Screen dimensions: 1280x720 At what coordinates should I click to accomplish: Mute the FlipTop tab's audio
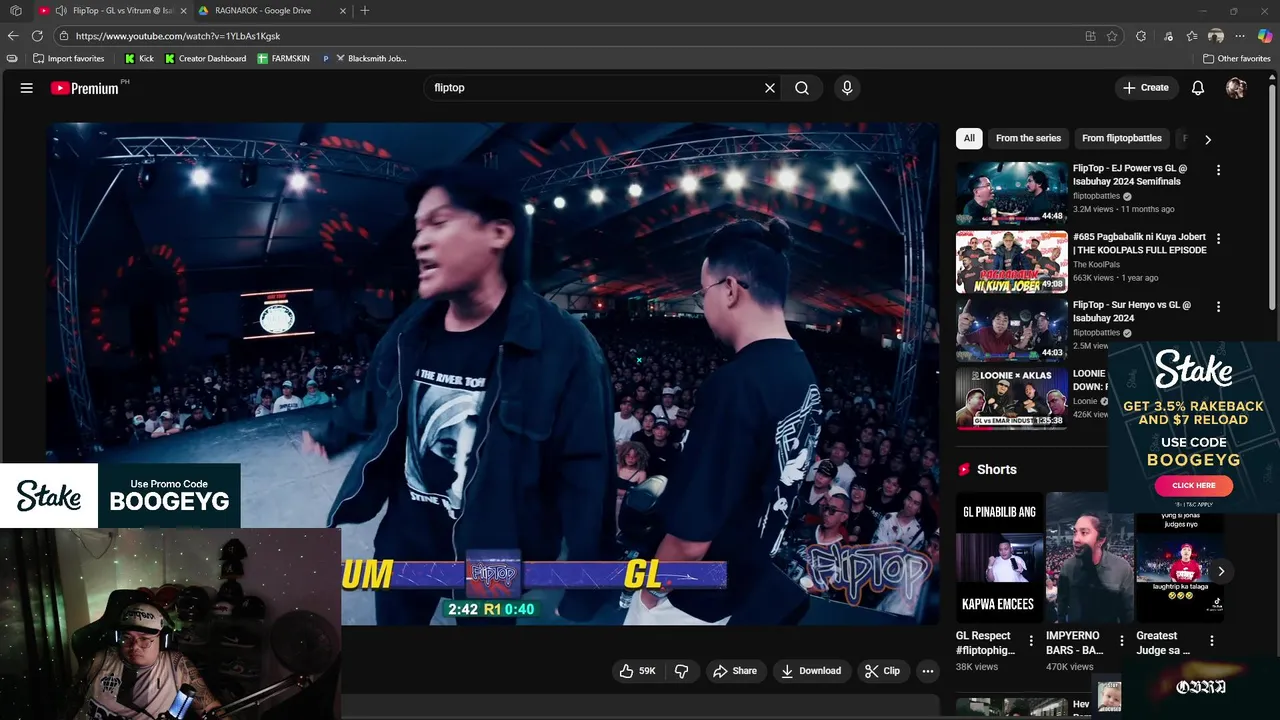coord(61,11)
